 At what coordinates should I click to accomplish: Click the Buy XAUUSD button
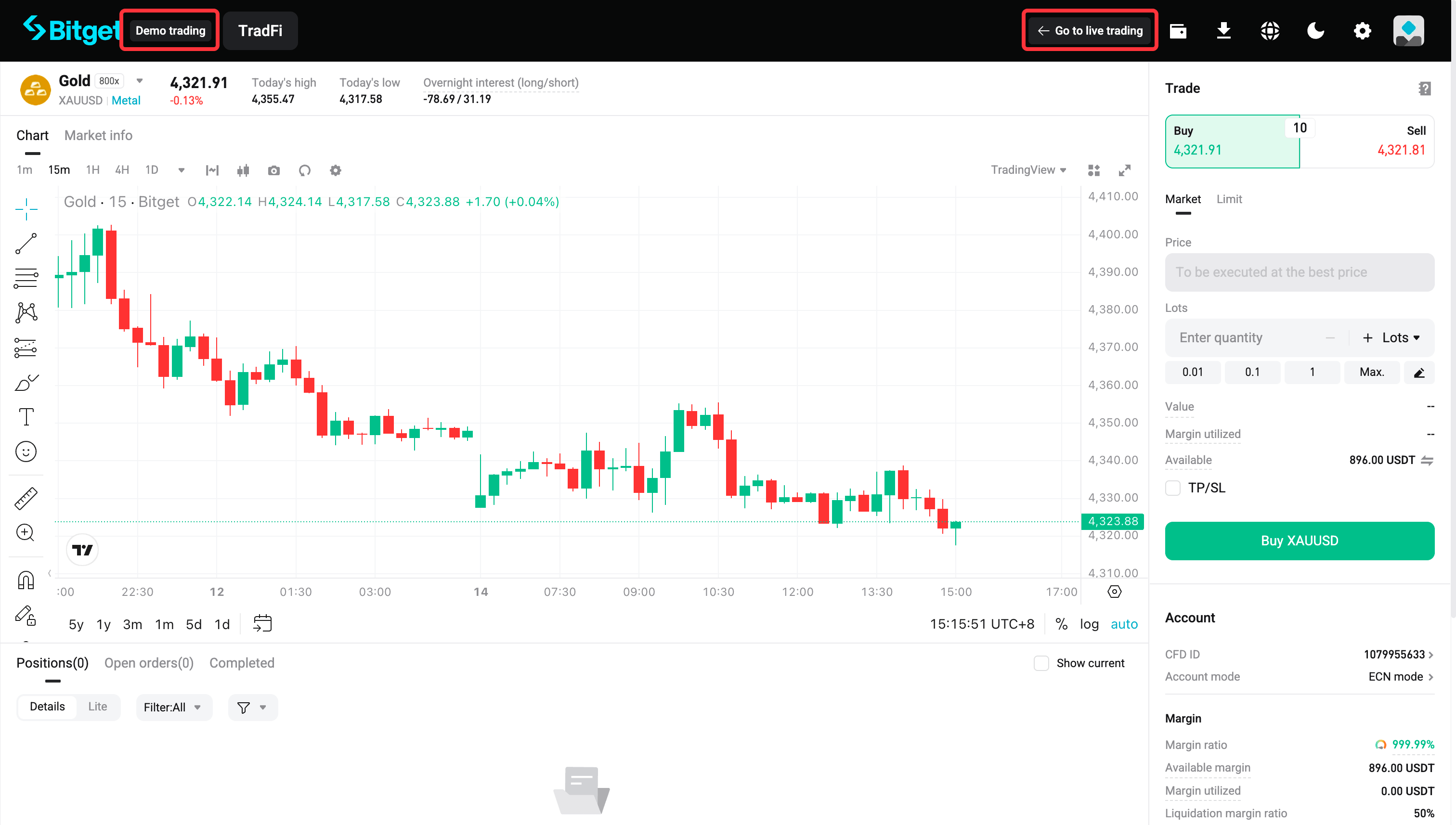pos(1299,541)
